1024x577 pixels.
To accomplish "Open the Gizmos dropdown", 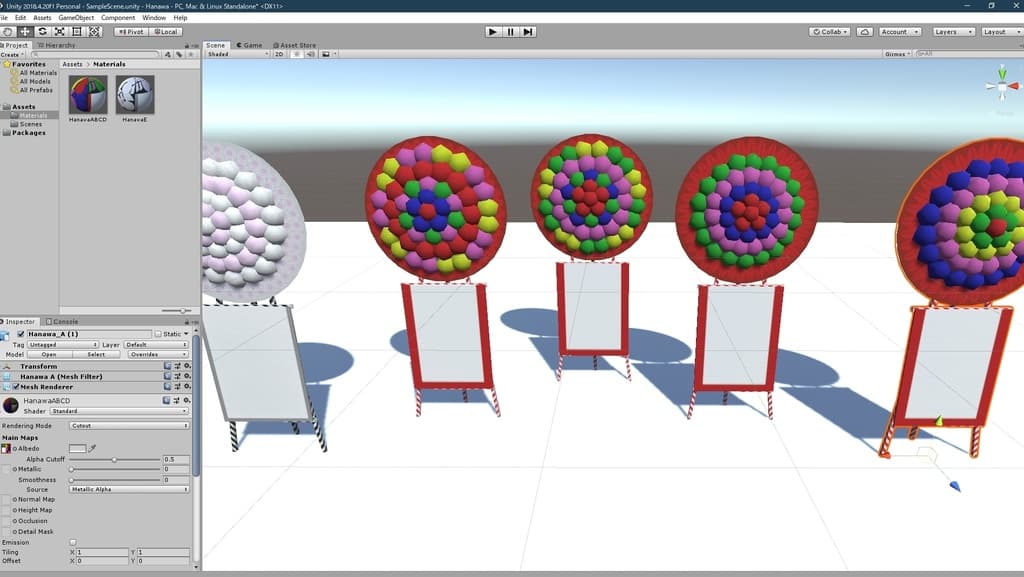I will click(897, 54).
